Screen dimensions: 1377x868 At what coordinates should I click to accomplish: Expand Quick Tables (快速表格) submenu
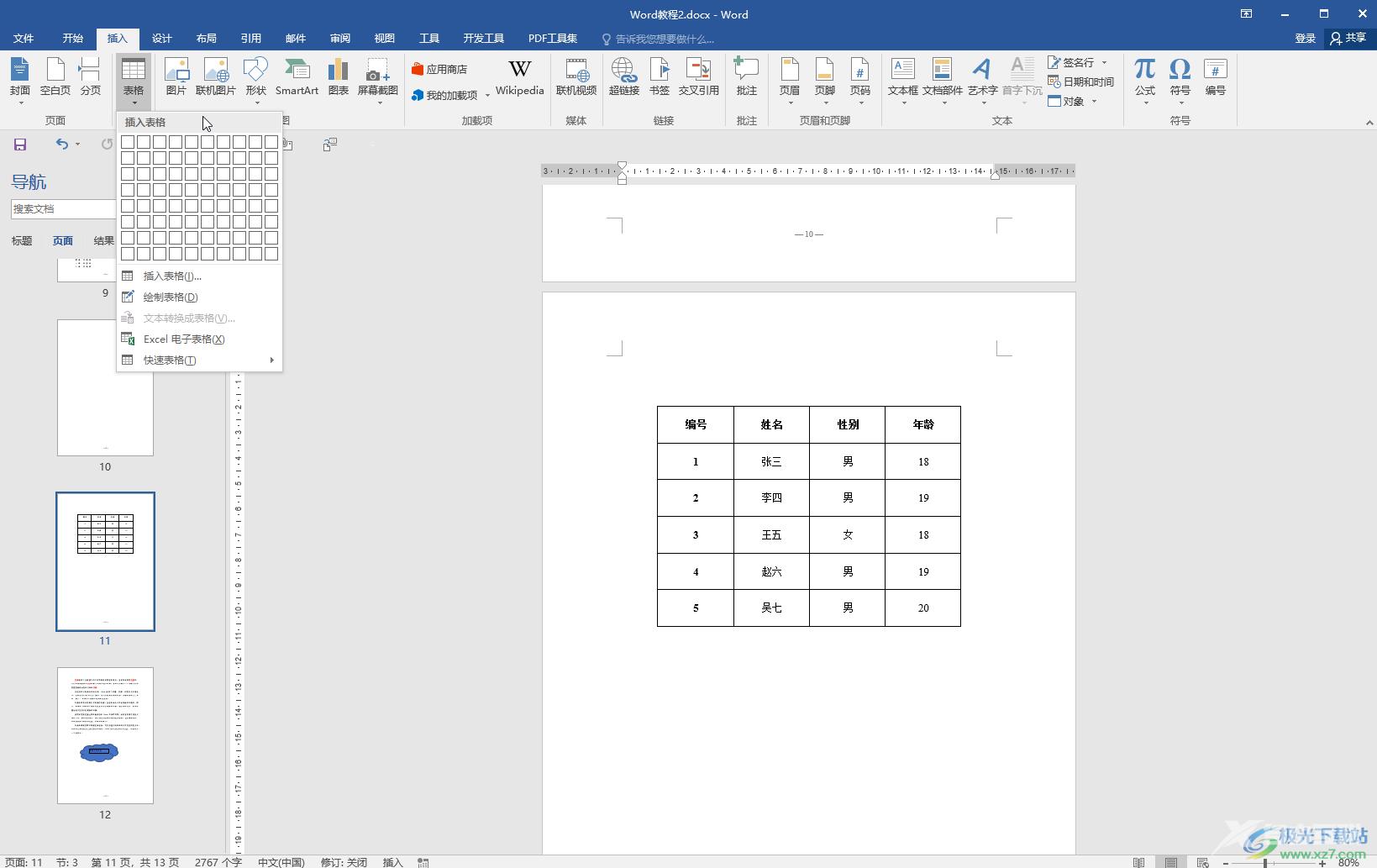[x=199, y=360]
